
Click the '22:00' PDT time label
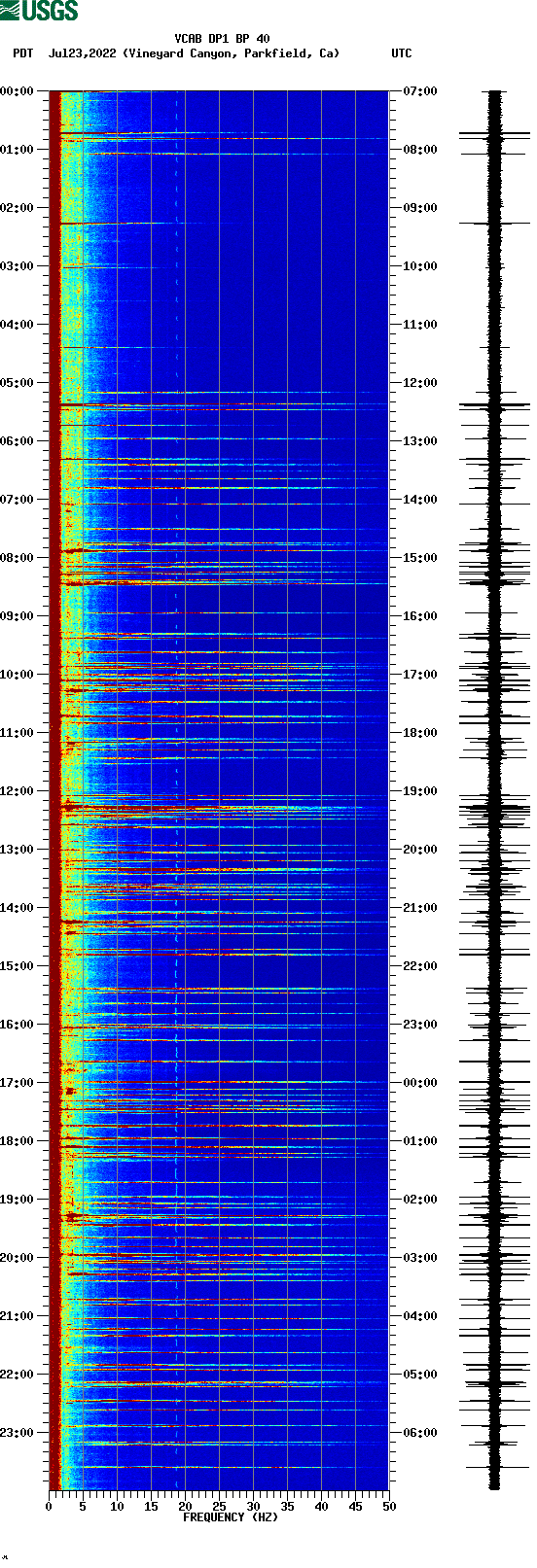pyautogui.click(x=18, y=1375)
